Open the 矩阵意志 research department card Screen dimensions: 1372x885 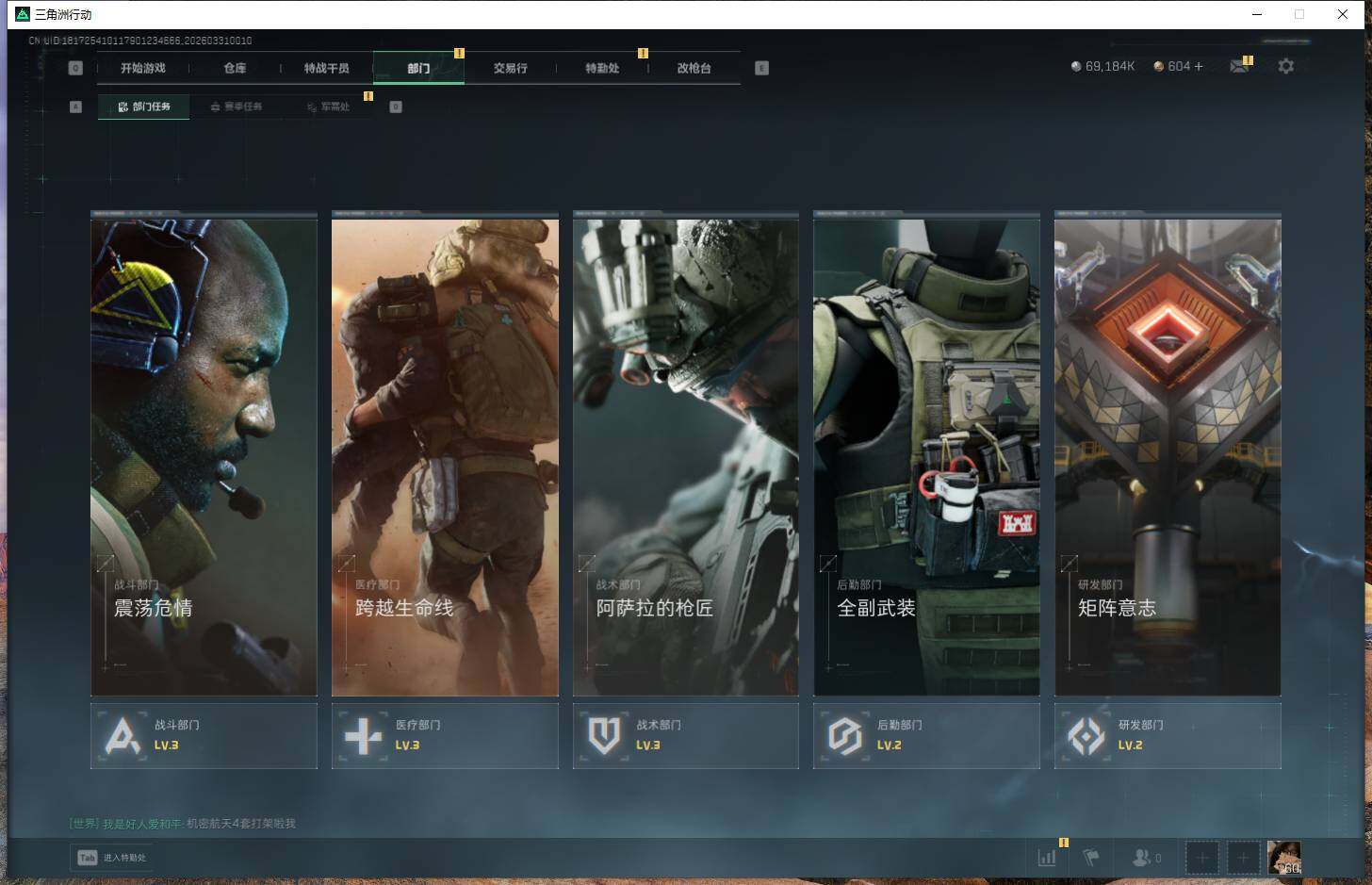tap(1168, 457)
